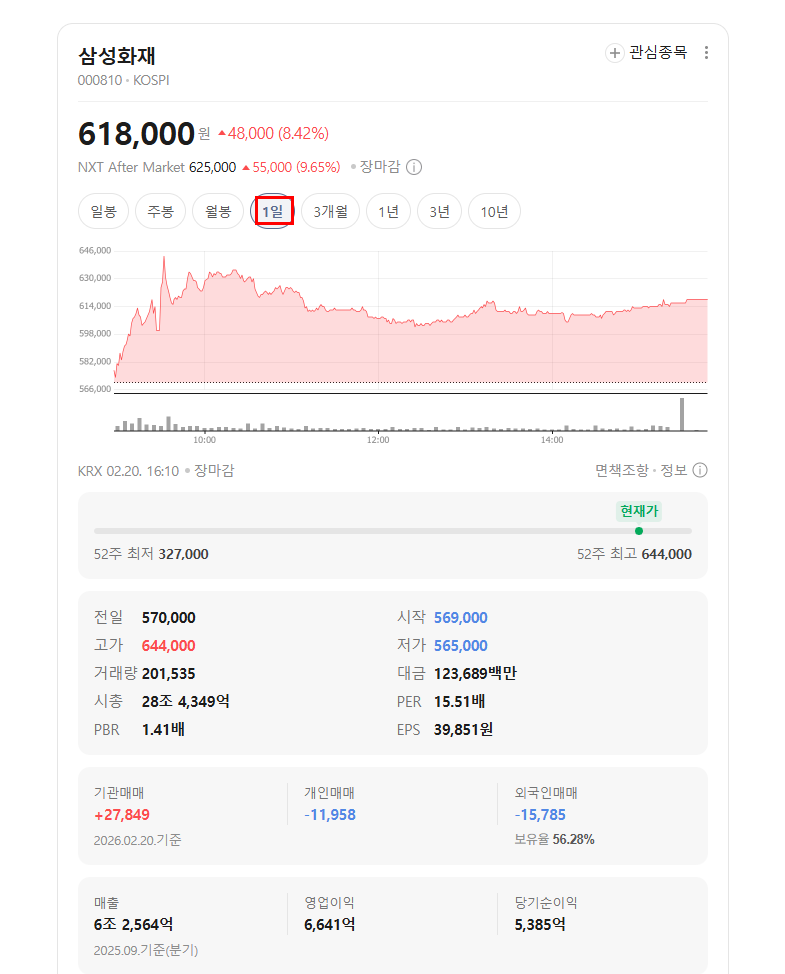Select the 일봉 chart tab

pos(103,211)
